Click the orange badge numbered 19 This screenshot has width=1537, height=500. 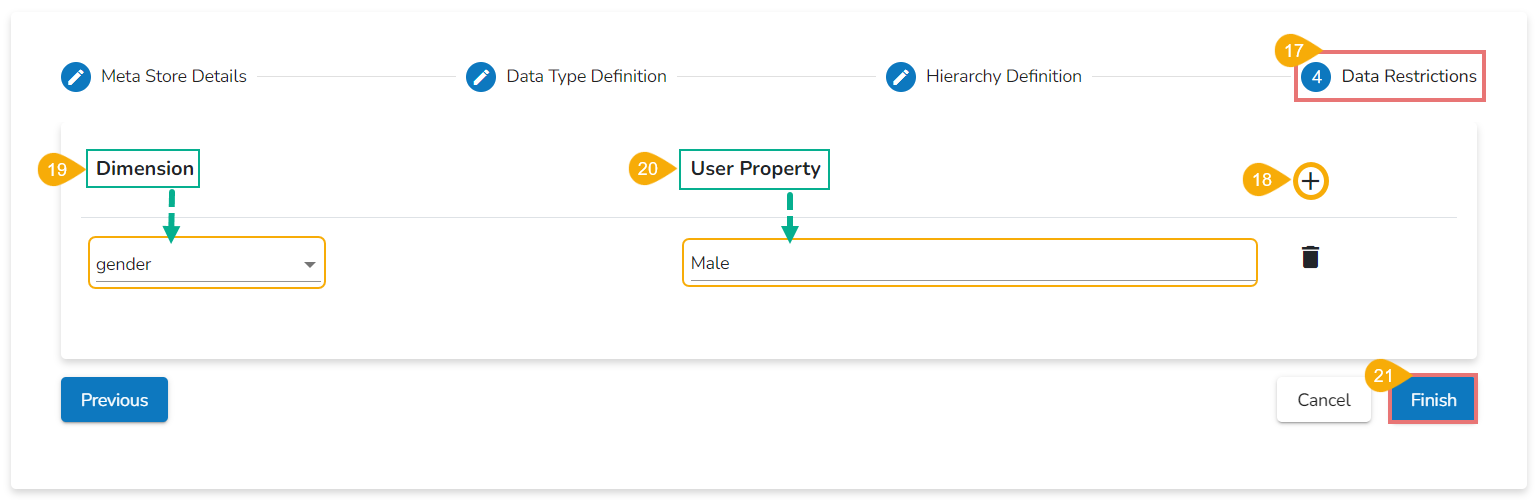click(x=58, y=169)
